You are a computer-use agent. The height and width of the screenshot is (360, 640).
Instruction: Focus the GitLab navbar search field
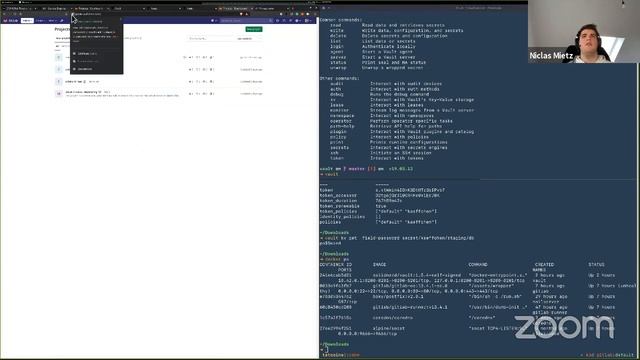coord(246,20)
